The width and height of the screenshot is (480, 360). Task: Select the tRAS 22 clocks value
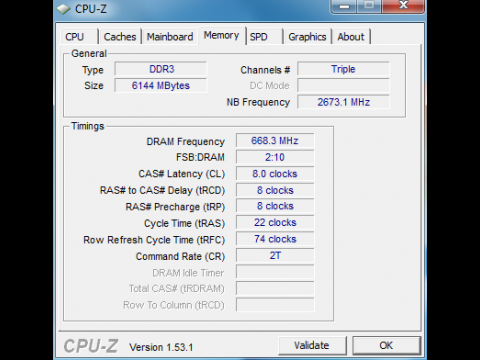point(275,222)
